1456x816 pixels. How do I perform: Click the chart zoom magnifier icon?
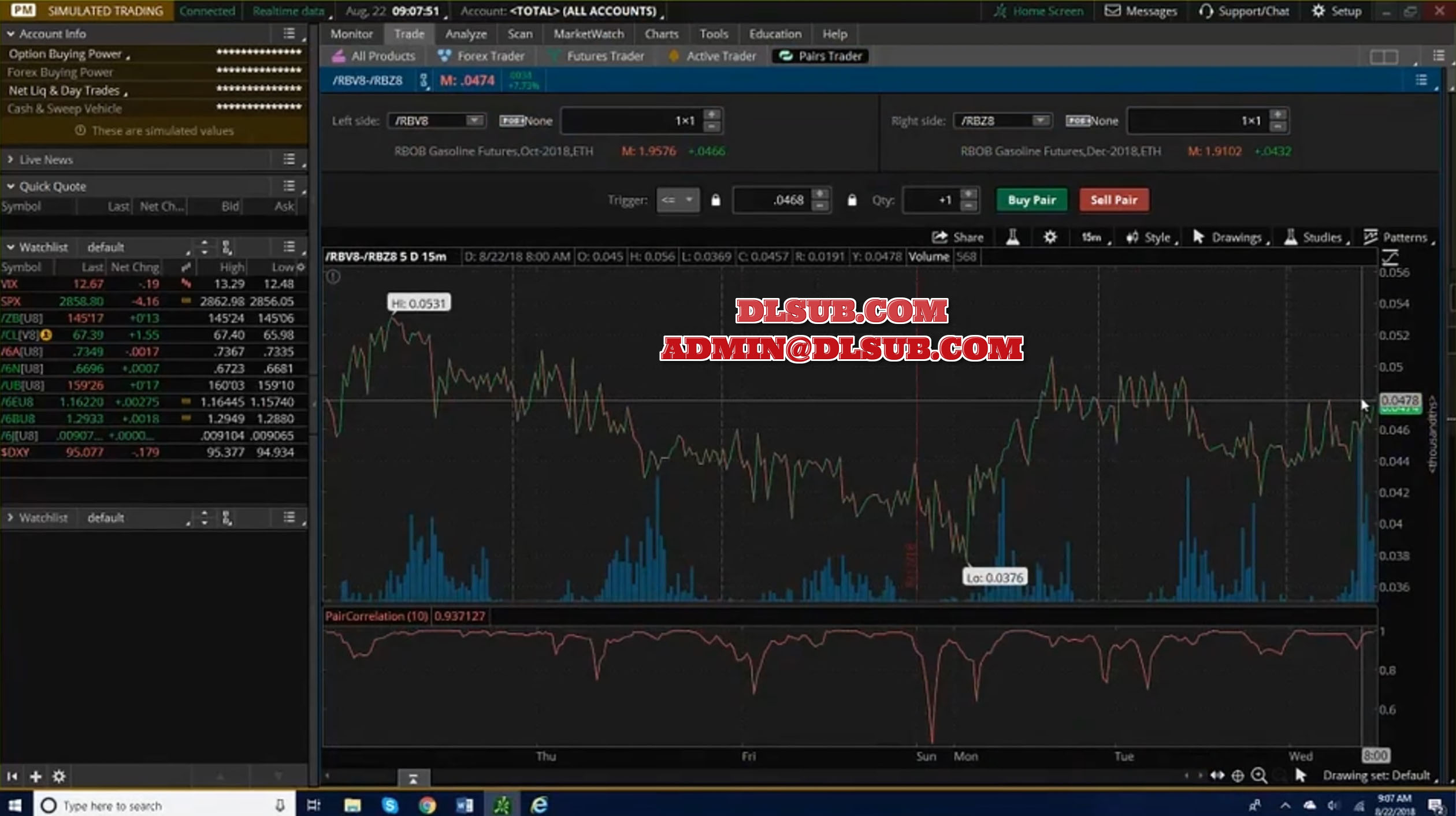(1259, 776)
